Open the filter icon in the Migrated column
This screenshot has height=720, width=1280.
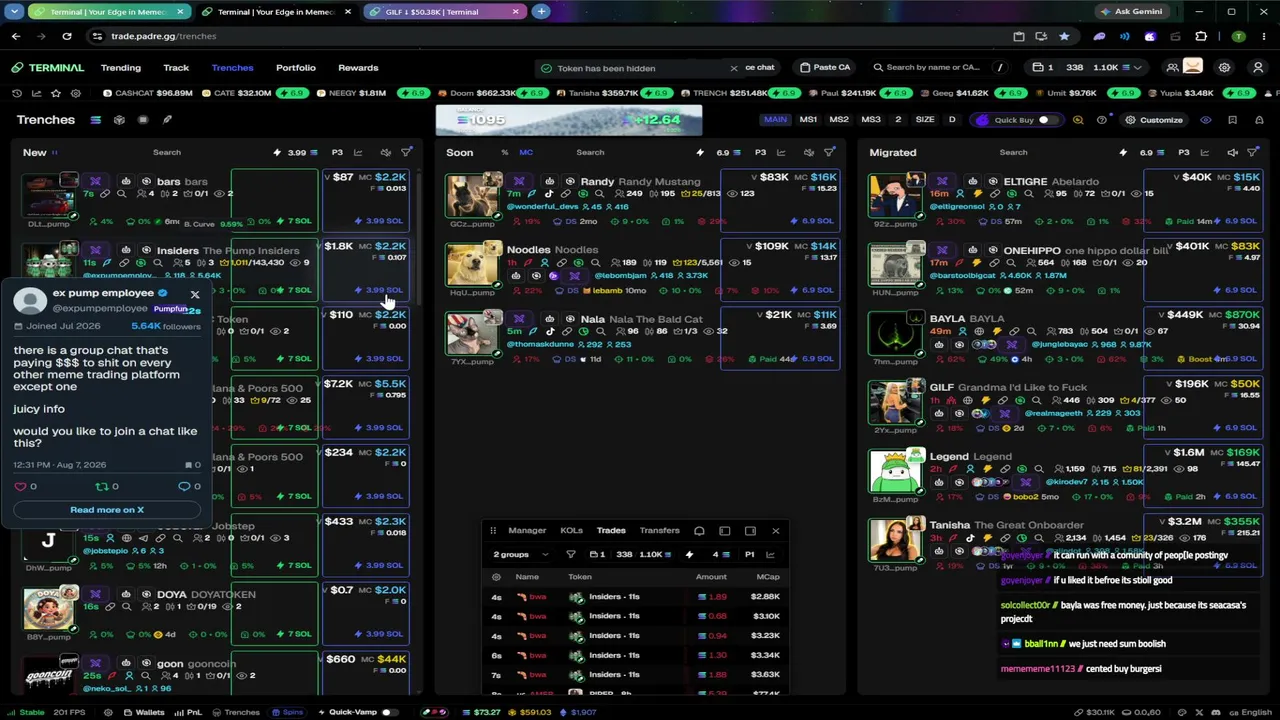(1252, 153)
